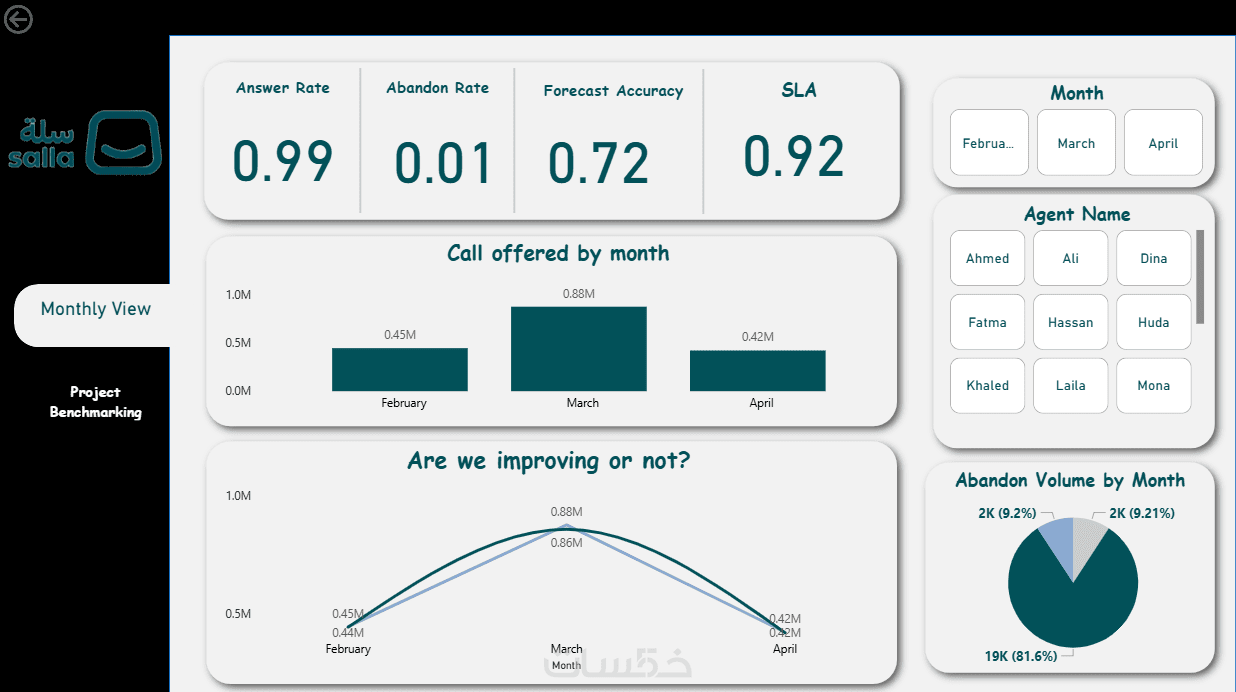Select agent Dina
Screen dimensions: 1236x692
(x=1154, y=258)
